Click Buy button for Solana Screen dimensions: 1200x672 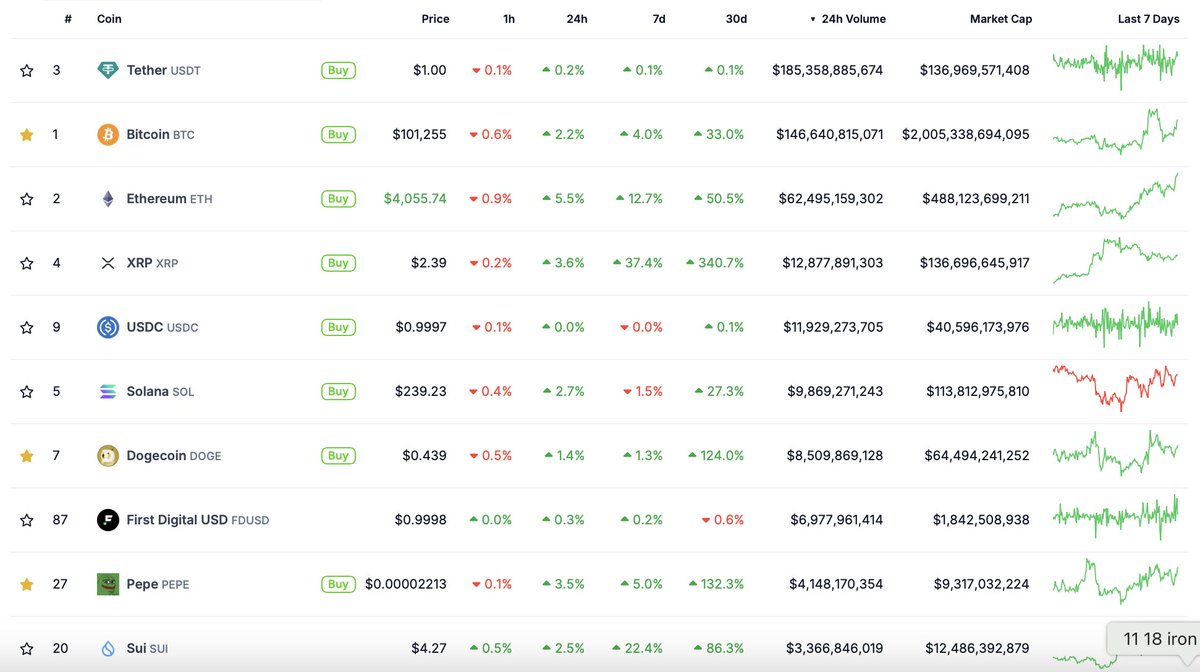338,391
